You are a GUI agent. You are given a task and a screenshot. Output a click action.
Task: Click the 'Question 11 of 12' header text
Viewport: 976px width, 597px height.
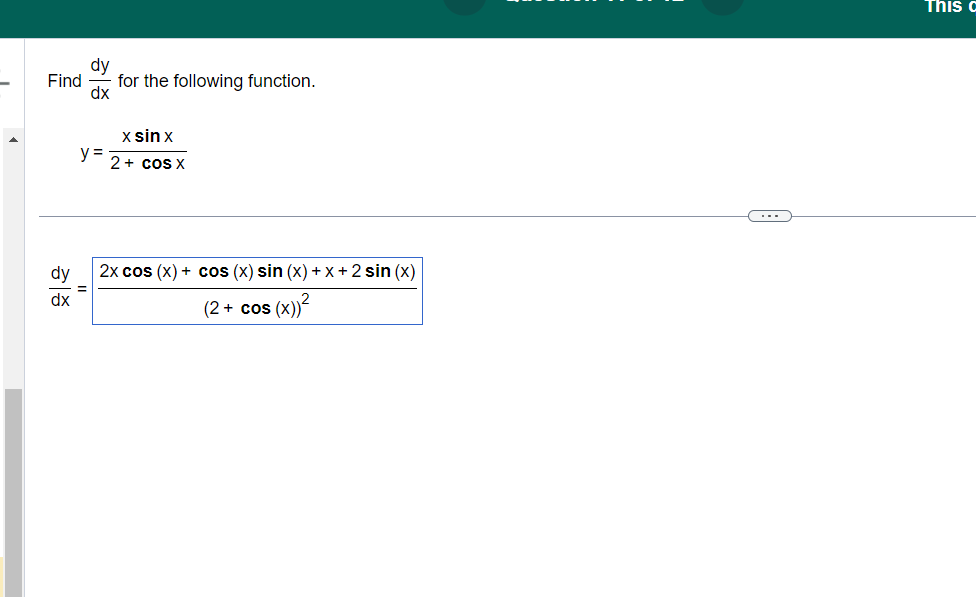pyautogui.click(x=594, y=5)
